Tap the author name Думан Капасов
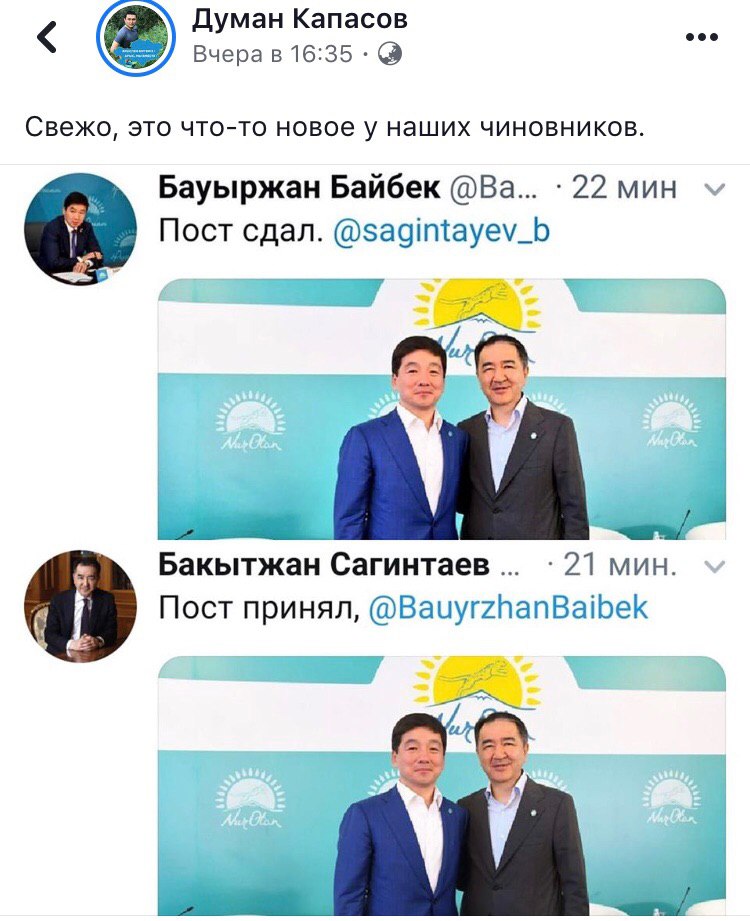Screen dimensions: 750x921 (x=300, y=19)
